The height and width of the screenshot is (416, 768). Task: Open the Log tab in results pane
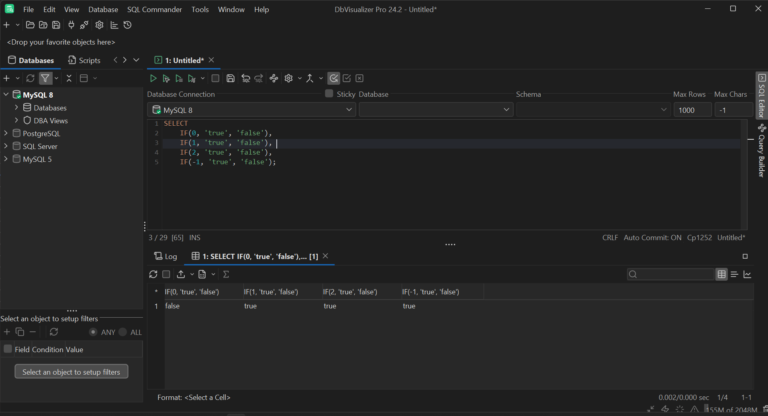(164, 256)
